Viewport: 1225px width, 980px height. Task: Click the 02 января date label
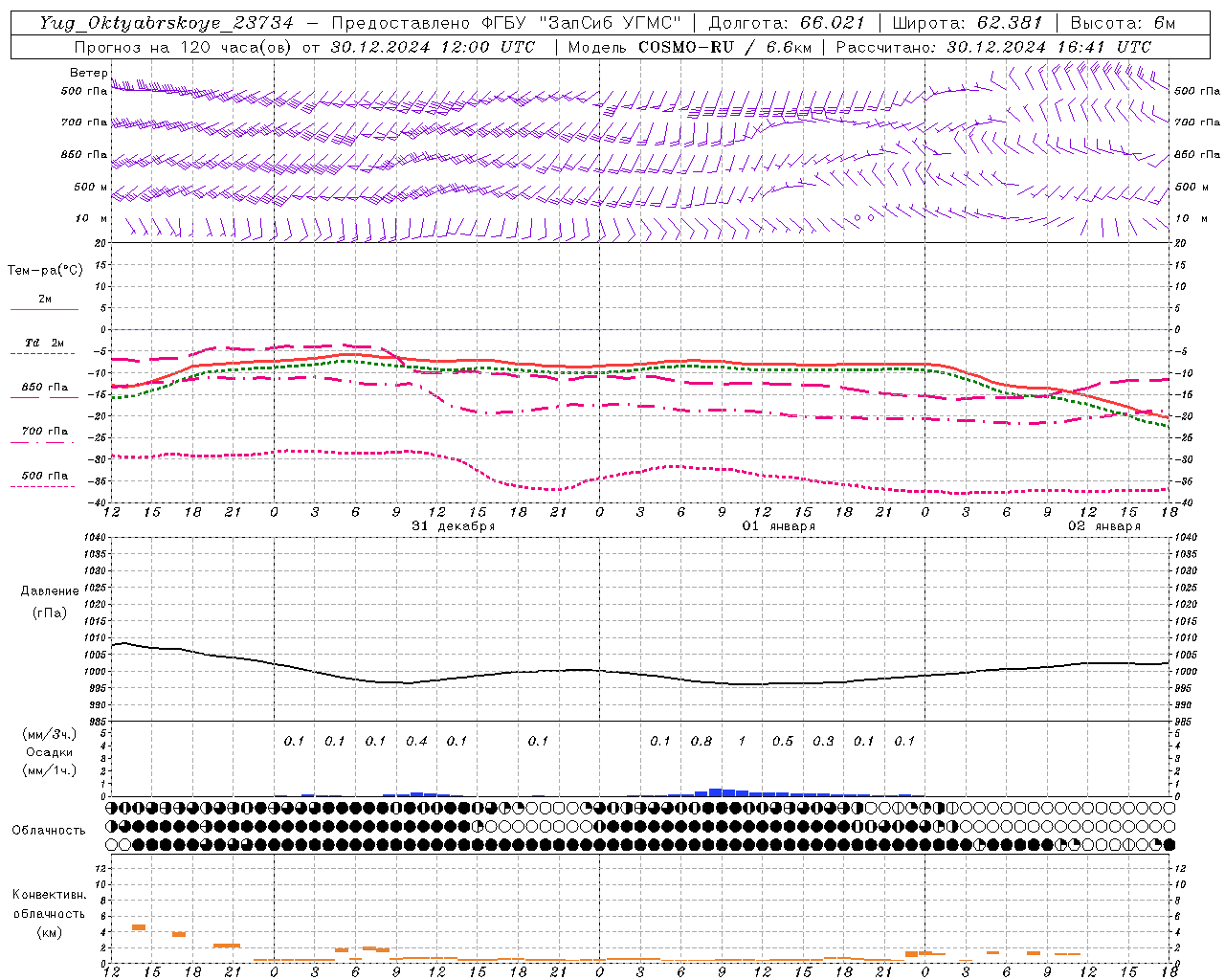click(x=1104, y=526)
